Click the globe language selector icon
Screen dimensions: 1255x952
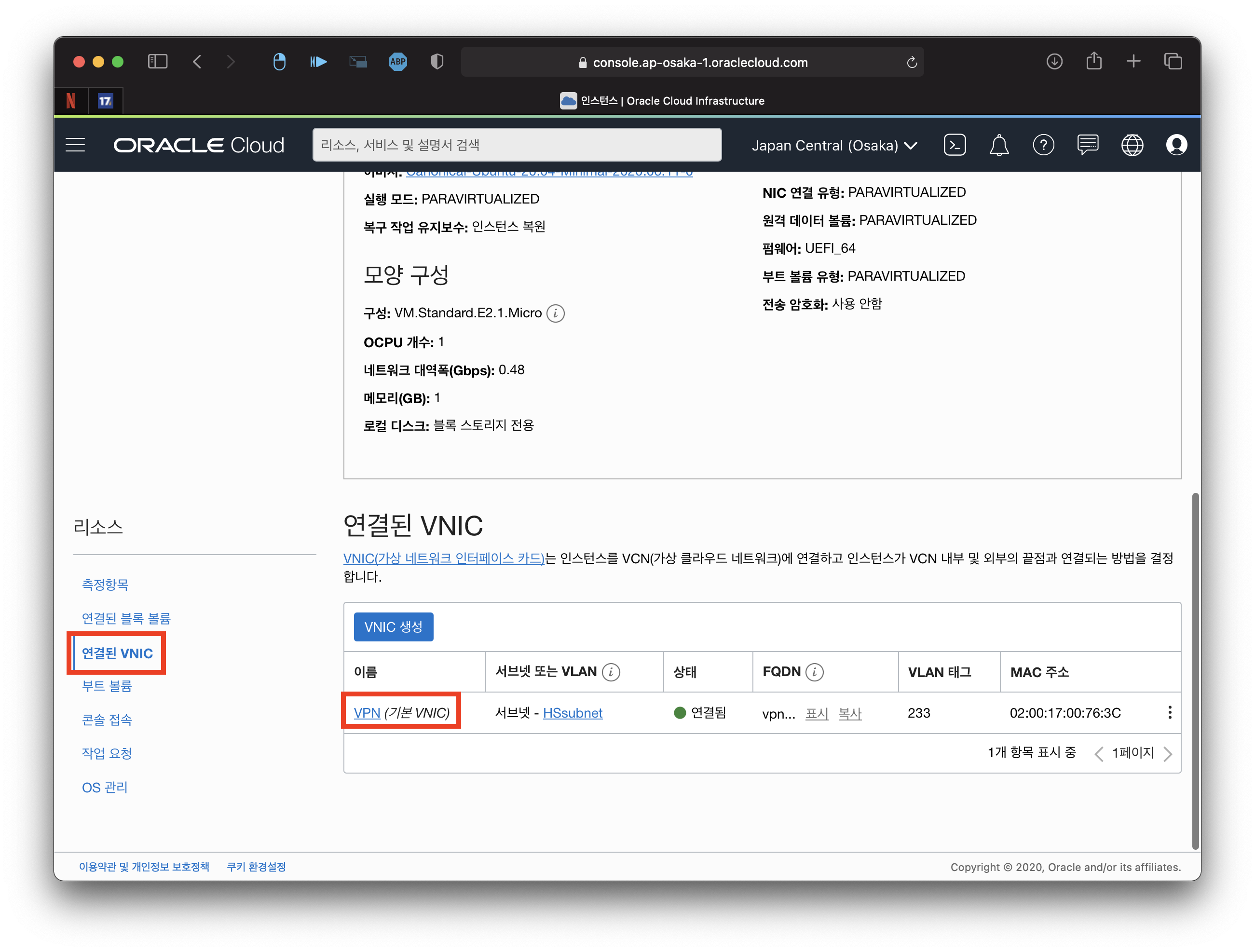(x=1132, y=145)
